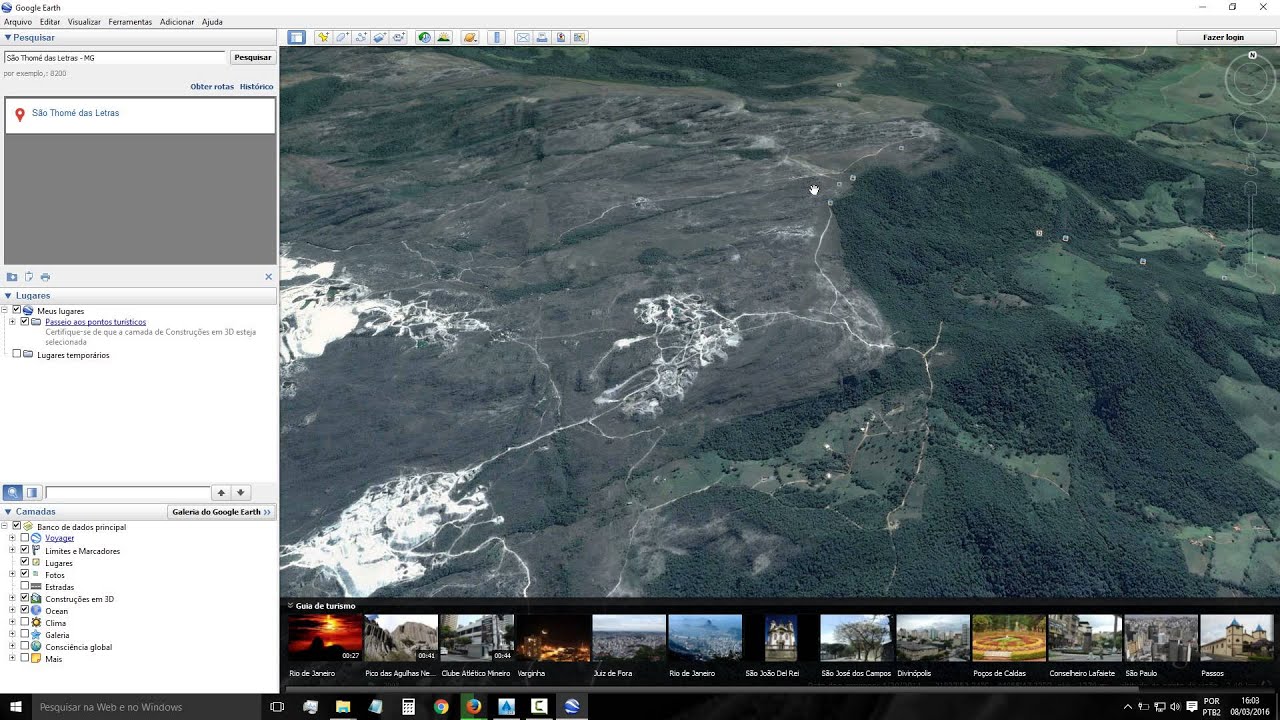1280x720 pixels.
Task: Add a path from the toolbar
Action: pos(361,37)
